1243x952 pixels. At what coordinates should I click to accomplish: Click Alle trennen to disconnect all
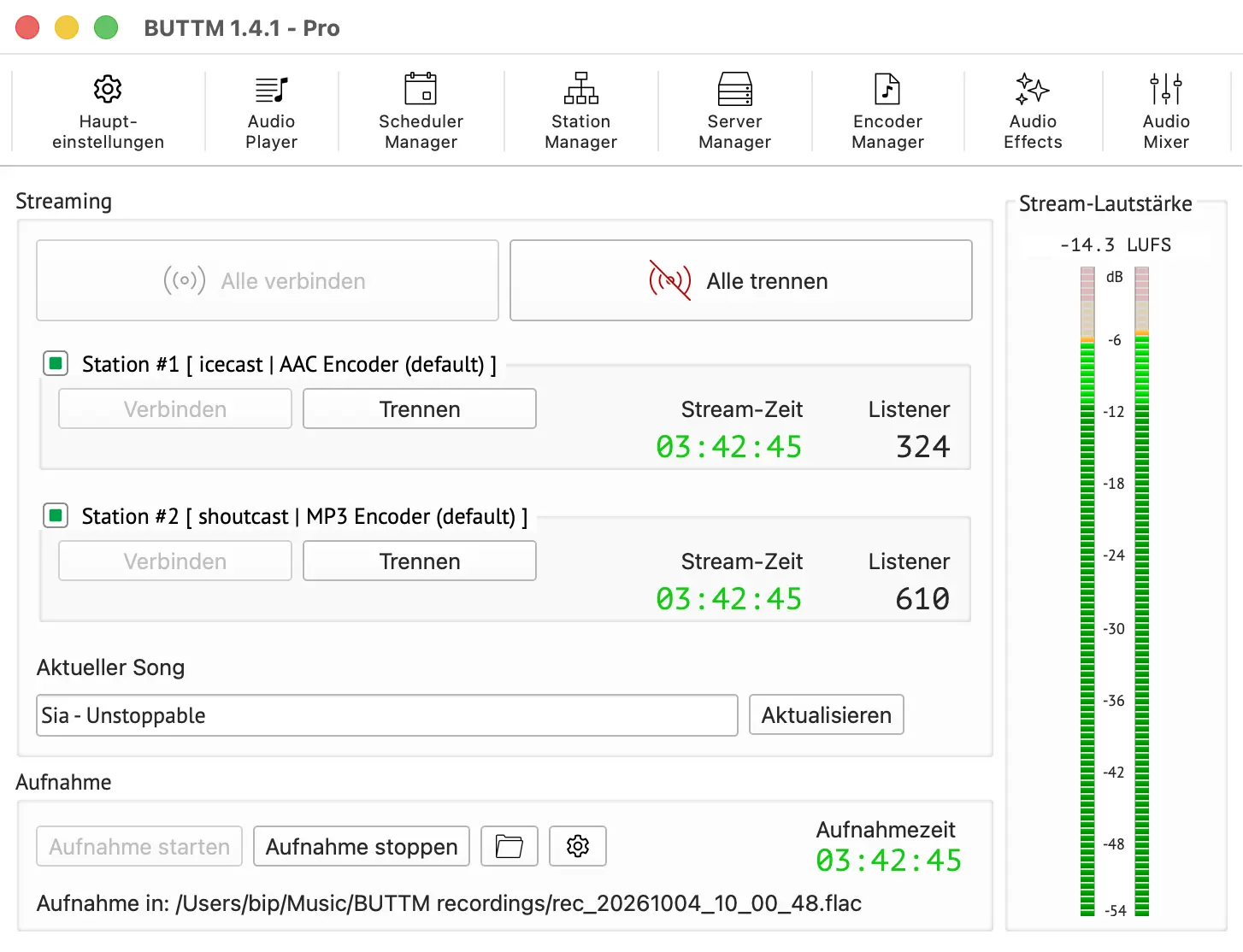[x=741, y=280]
